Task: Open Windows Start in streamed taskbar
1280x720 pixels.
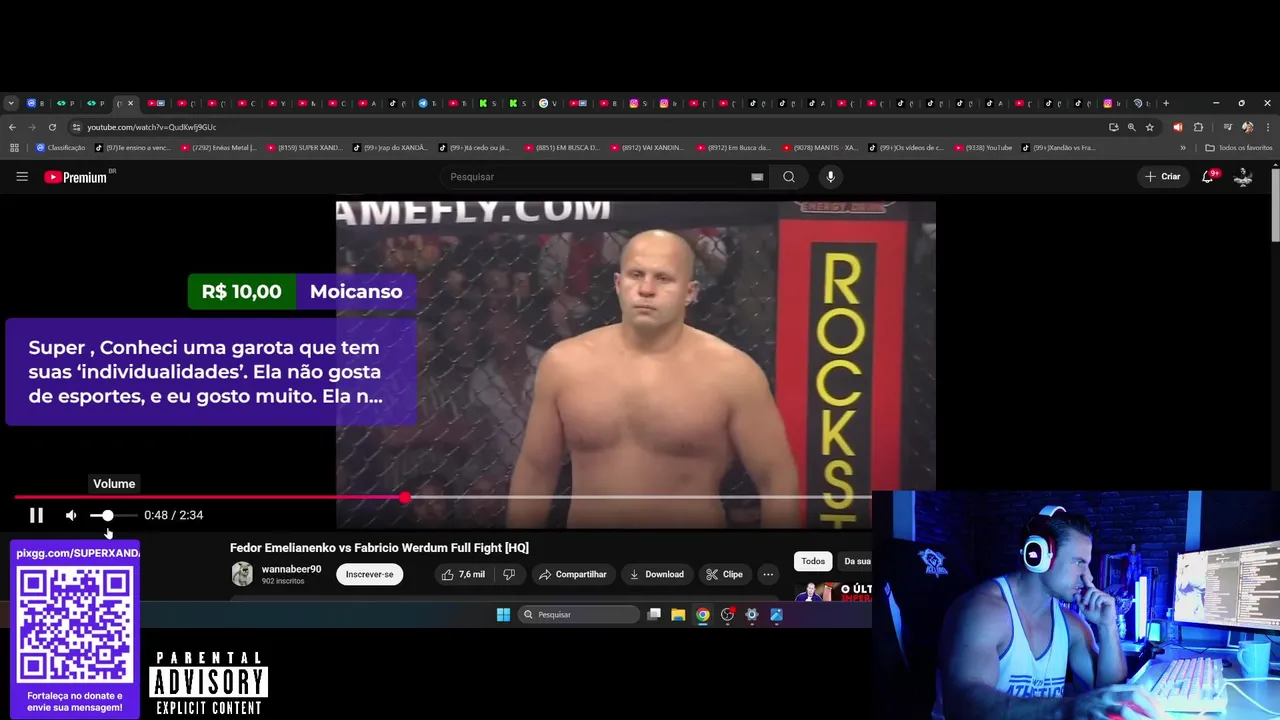Action: [503, 615]
